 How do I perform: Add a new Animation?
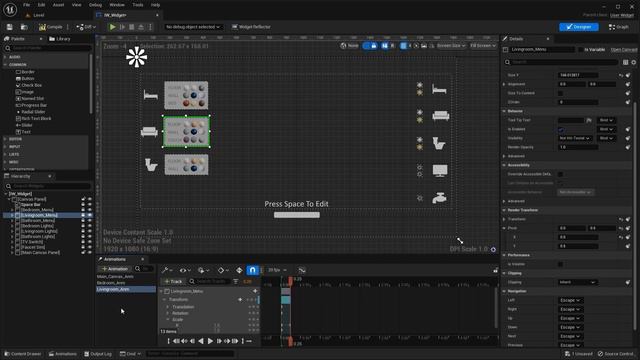point(115,269)
